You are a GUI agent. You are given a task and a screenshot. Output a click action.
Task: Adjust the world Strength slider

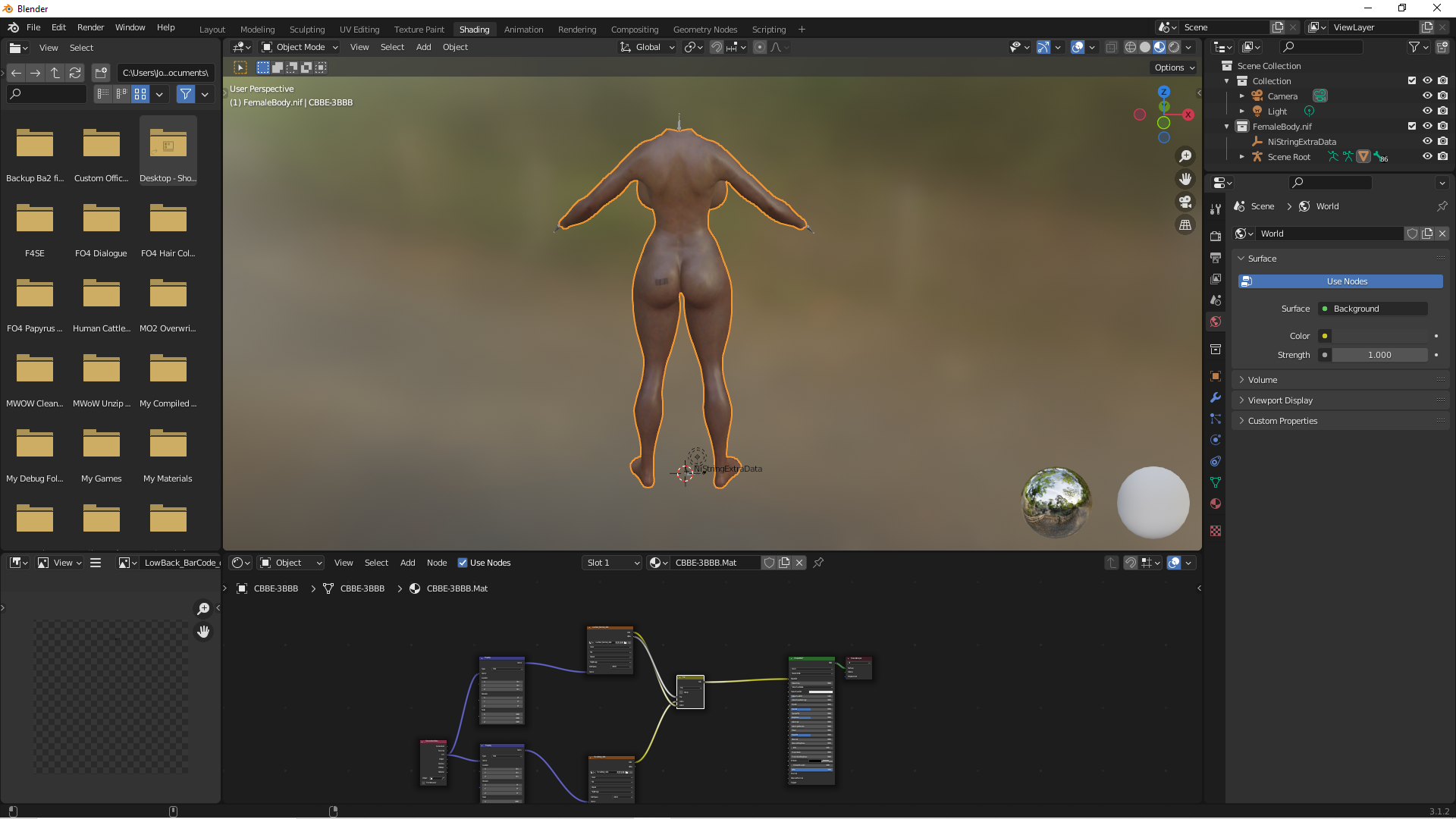tap(1379, 355)
